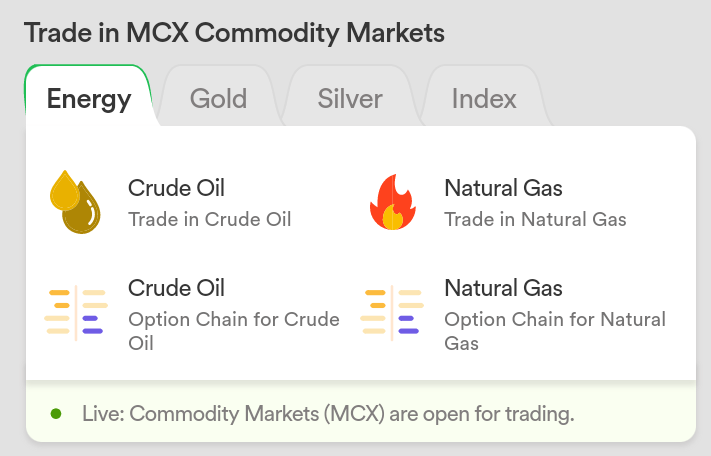Select the Energy tab
Screen dimensions: 711x456
[89, 98]
